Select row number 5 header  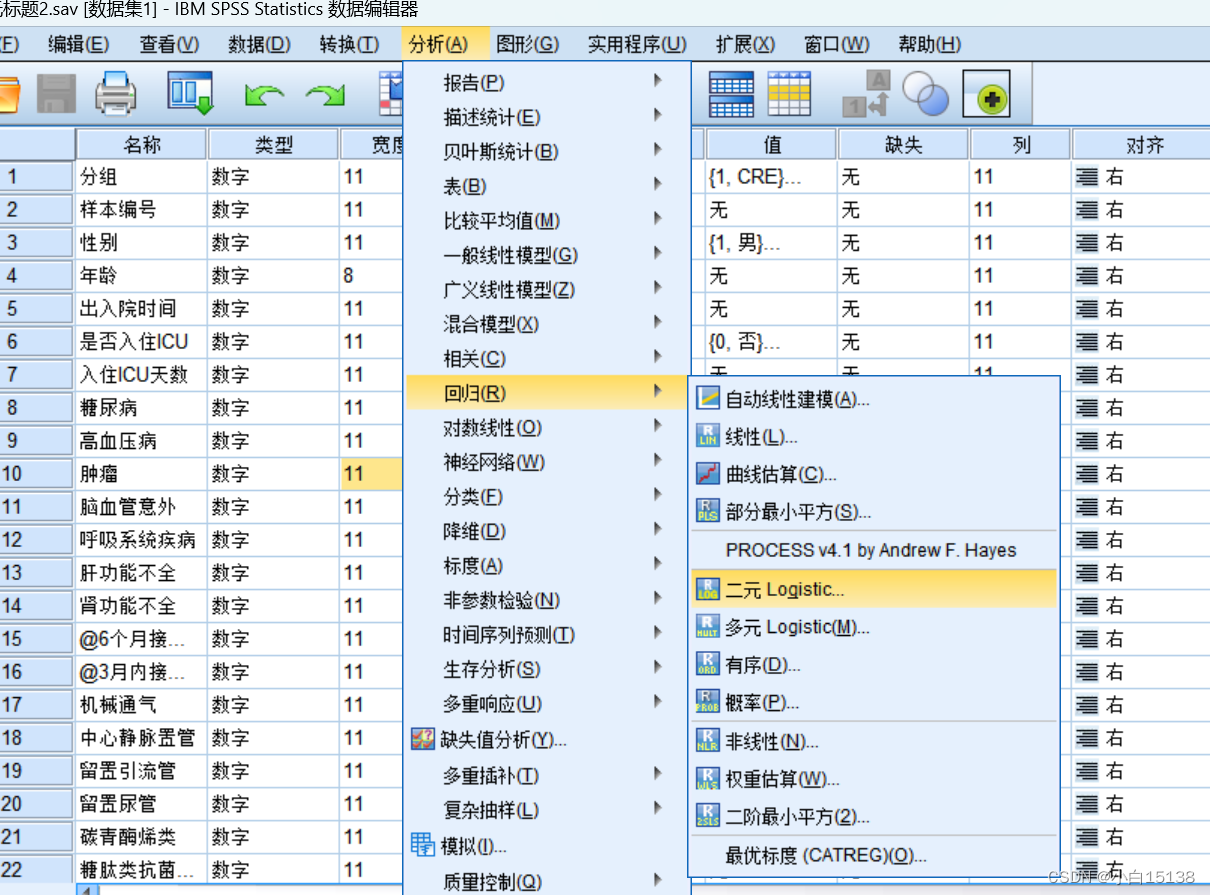pos(37,309)
